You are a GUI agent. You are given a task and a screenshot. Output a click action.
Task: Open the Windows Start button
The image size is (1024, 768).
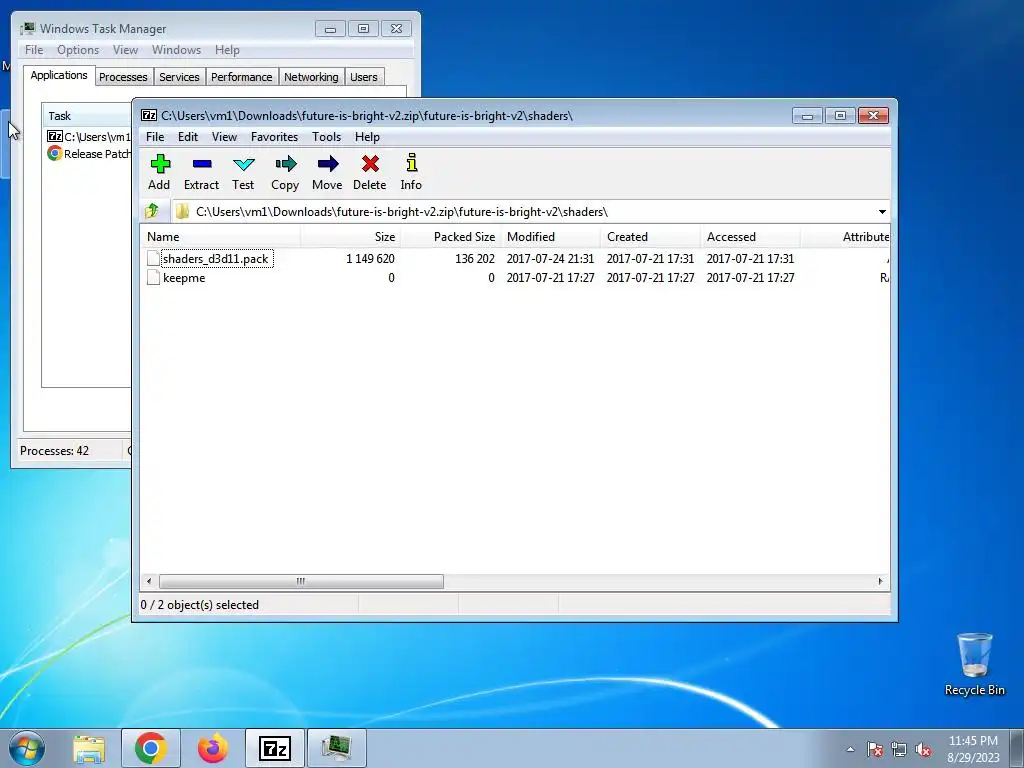coord(27,748)
